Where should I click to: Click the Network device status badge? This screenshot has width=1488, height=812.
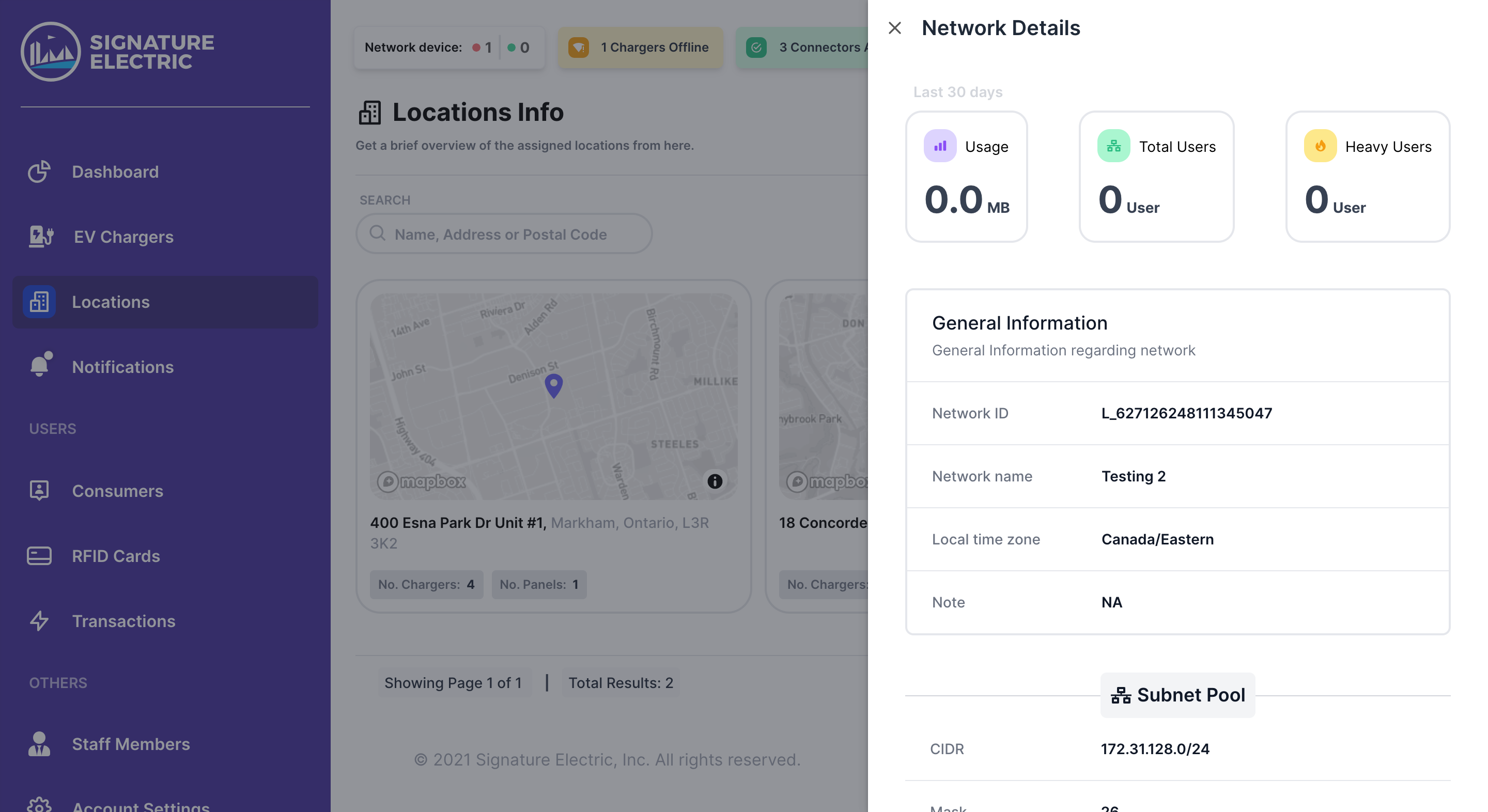(x=449, y=48)
